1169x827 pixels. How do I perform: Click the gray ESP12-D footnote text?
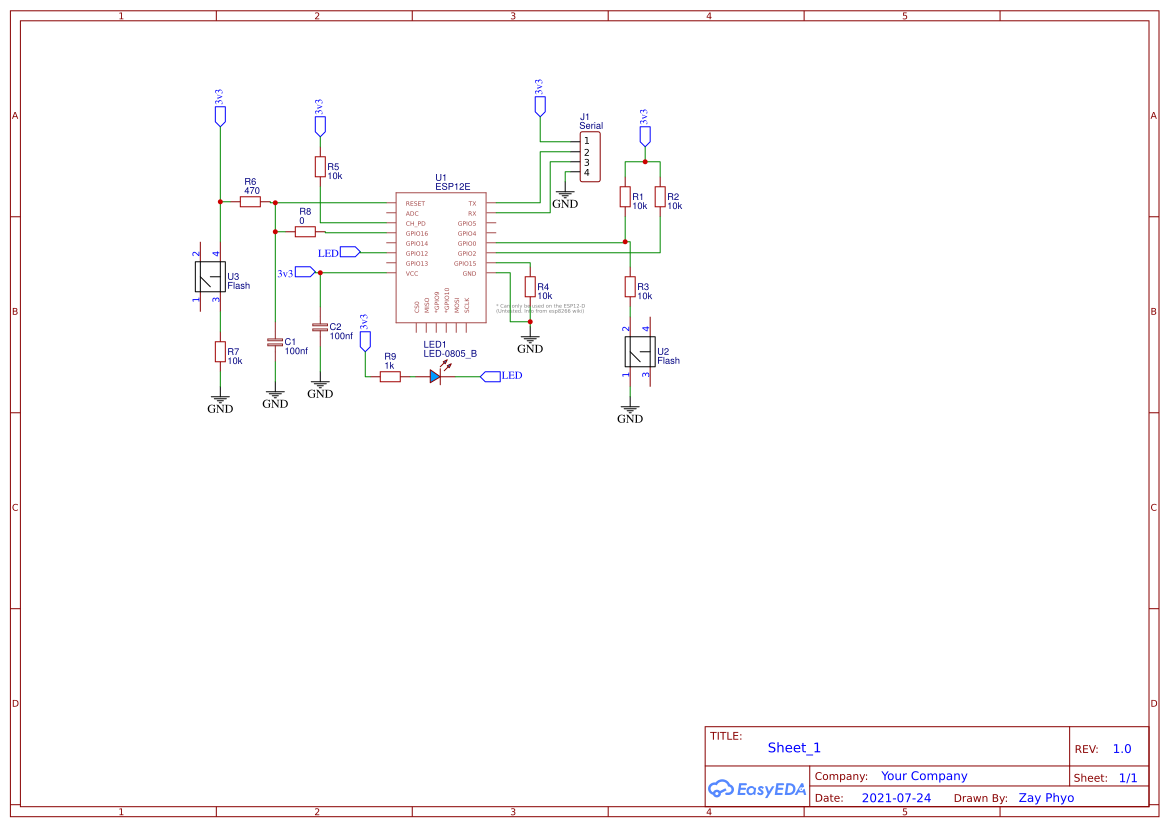point(541,309)
